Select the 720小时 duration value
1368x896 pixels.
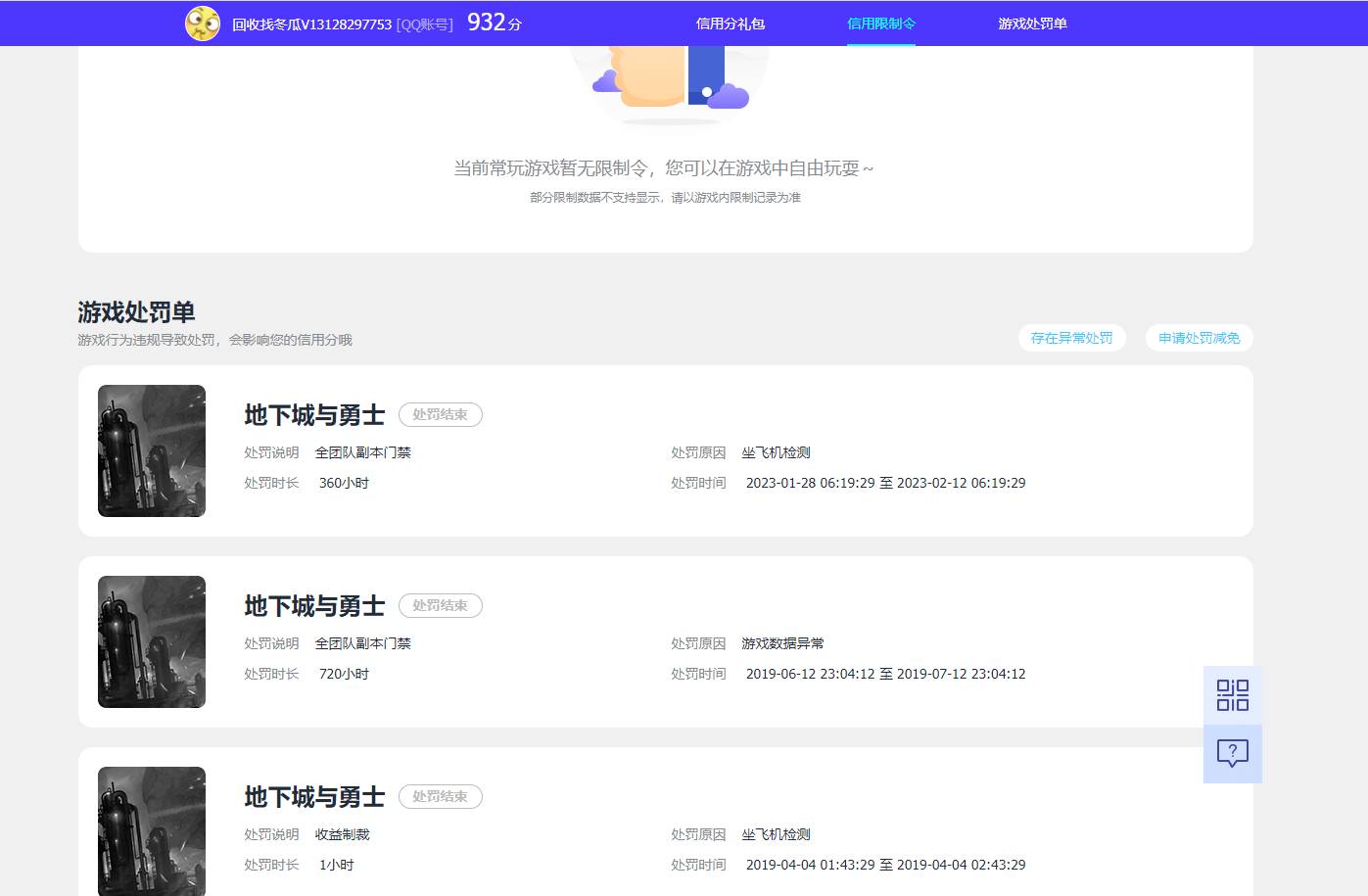click(x=344, y=674)
